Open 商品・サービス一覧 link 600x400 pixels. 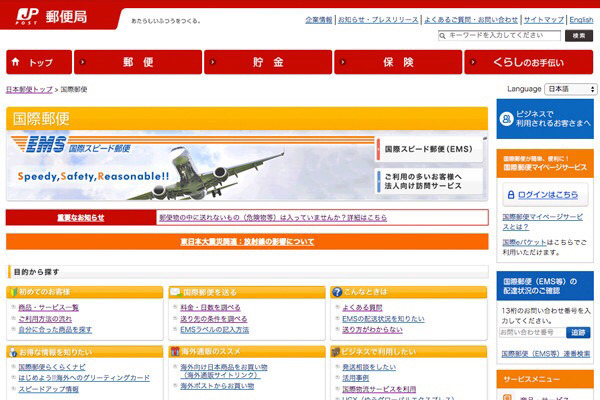pos(49,307)
